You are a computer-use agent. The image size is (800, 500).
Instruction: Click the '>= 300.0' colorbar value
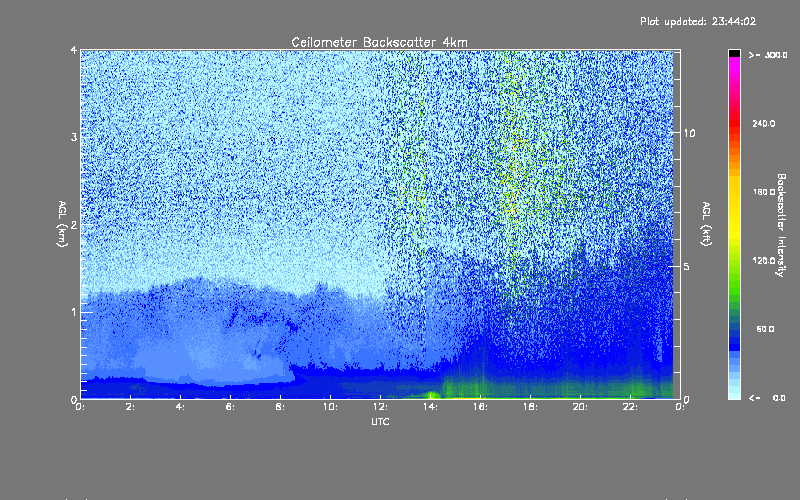coord(768,55)
